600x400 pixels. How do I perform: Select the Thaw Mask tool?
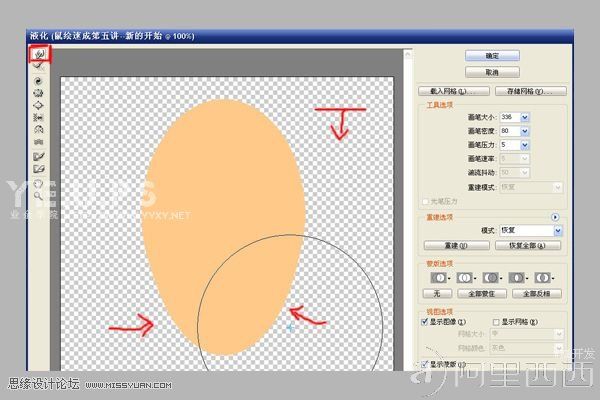pos(39,169)
